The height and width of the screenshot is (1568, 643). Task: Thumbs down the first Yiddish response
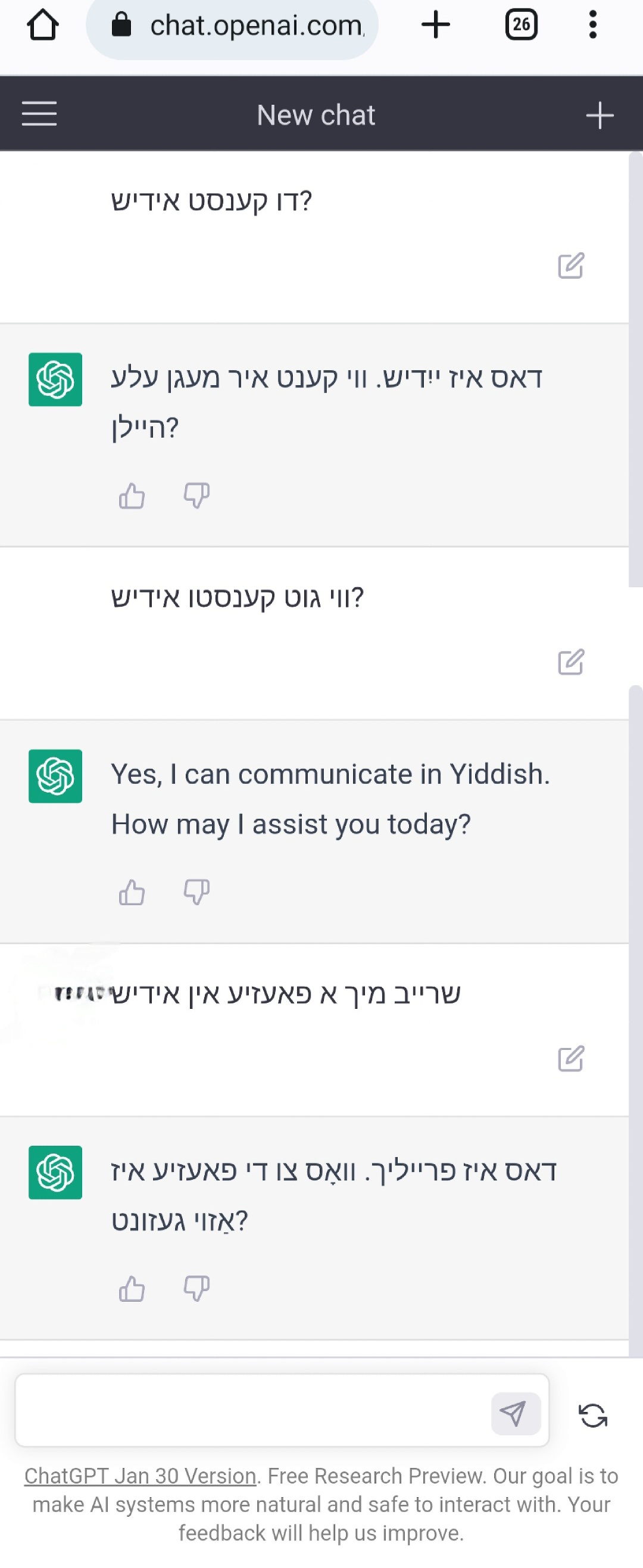pos(196,495)
